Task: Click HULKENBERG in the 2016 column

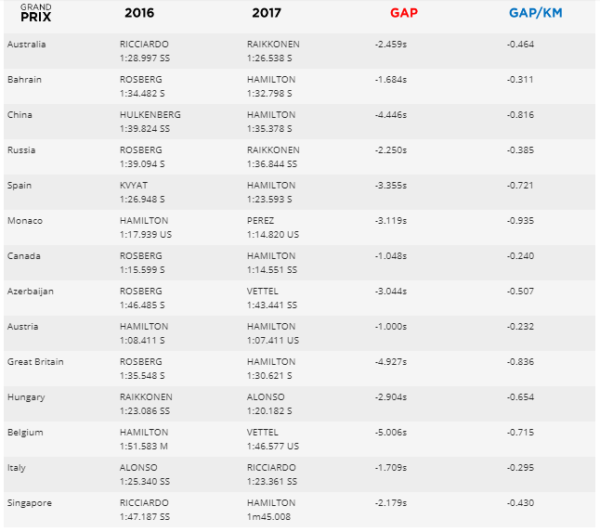Action: tap(150, 115)
